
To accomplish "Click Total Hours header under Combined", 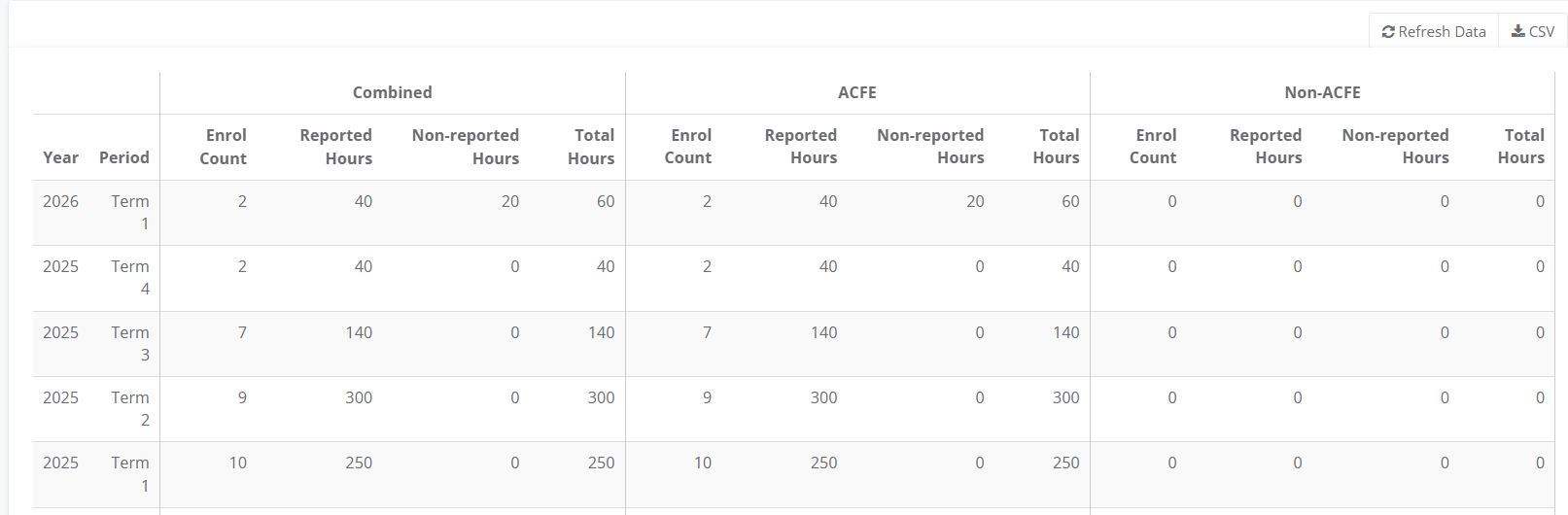I will (x=591, y=147).
